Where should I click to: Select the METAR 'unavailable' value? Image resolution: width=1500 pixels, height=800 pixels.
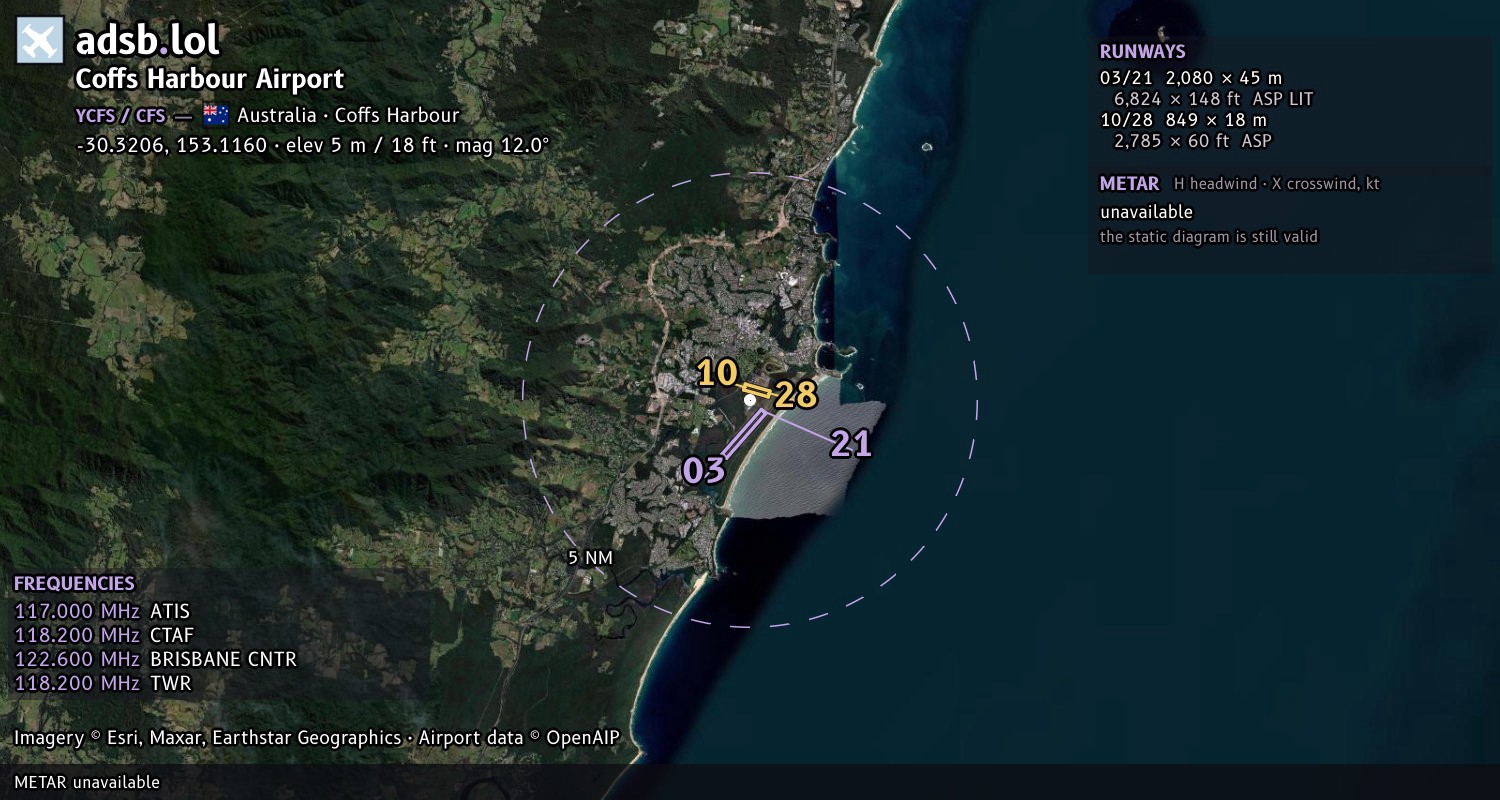[1146, 212]
